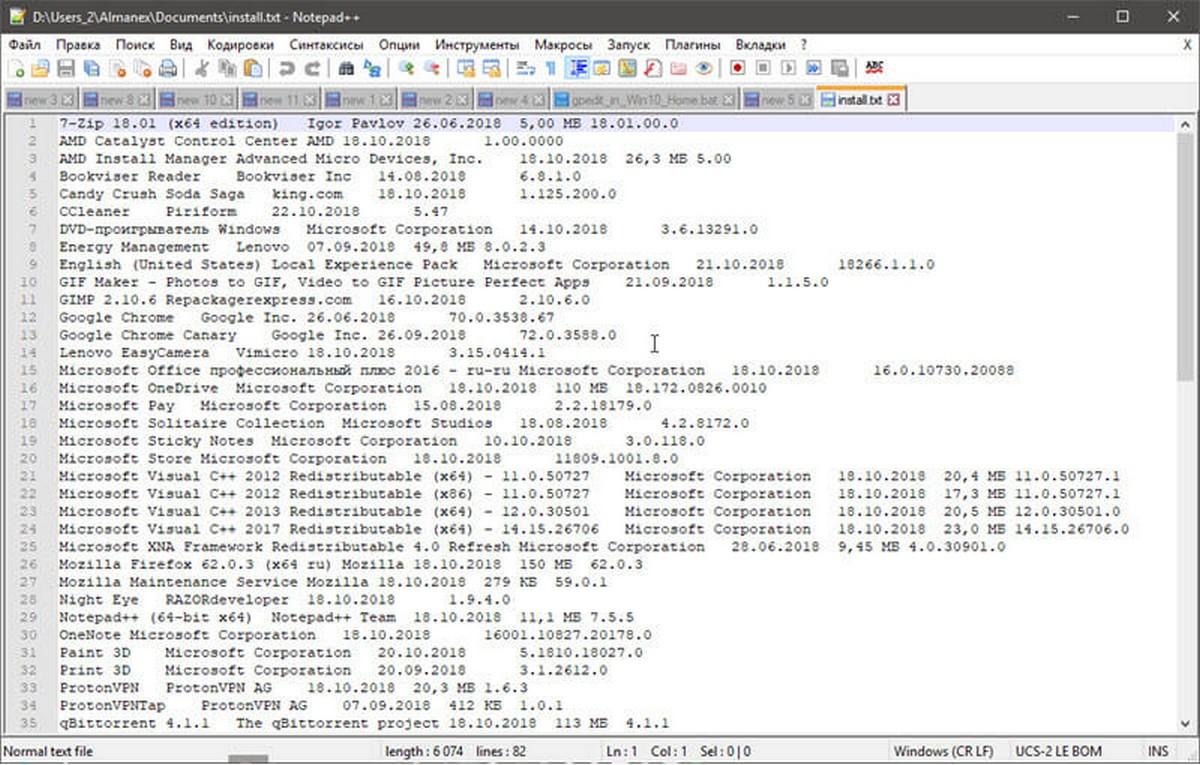The width and height of the screenshot is (1200, 765).
Task: Open the Файл menu
Action: point(25,45)
